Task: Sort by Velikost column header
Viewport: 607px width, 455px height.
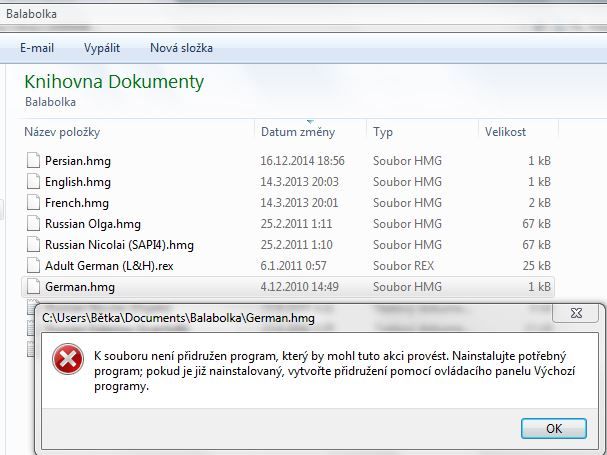Action: point(505,132)
